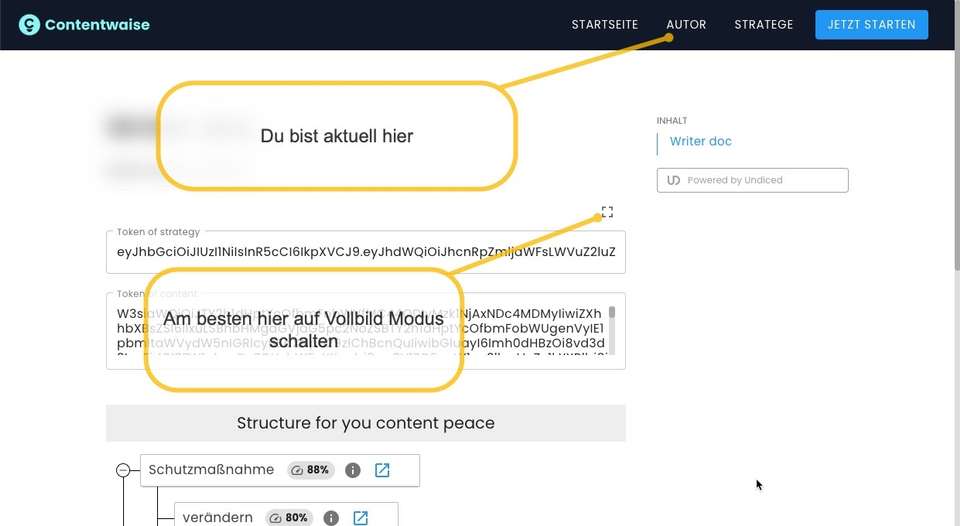Collapse the Schutzmaßnahme tree node
This screenshot has height=526, width=960.
pyautogui.click(x=123, y=470)
